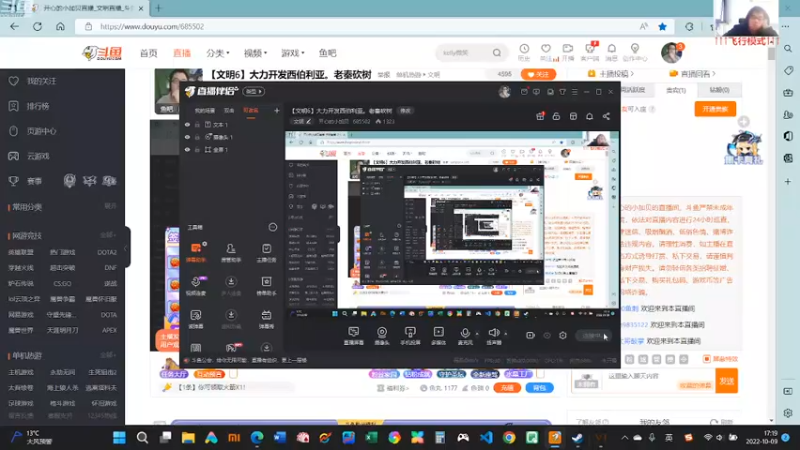
Task: Open the Douyu logo homepage link
Action: point(103,53)
